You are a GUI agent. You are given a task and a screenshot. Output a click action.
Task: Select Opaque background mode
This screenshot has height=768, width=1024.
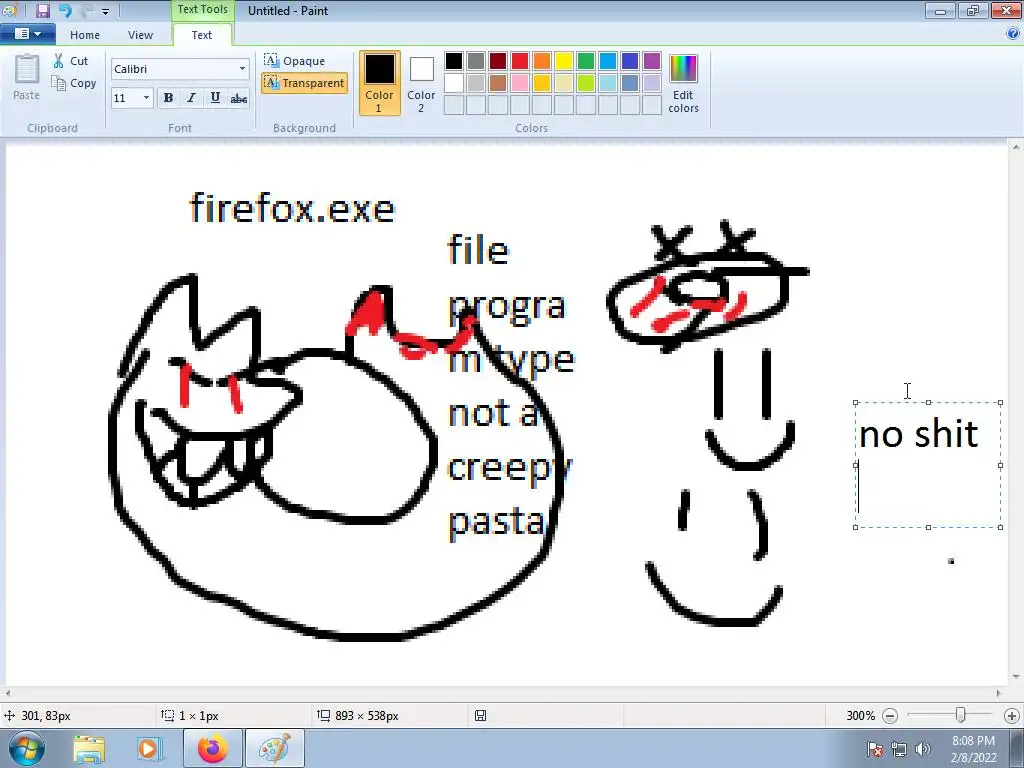click(x=294, y=61)
